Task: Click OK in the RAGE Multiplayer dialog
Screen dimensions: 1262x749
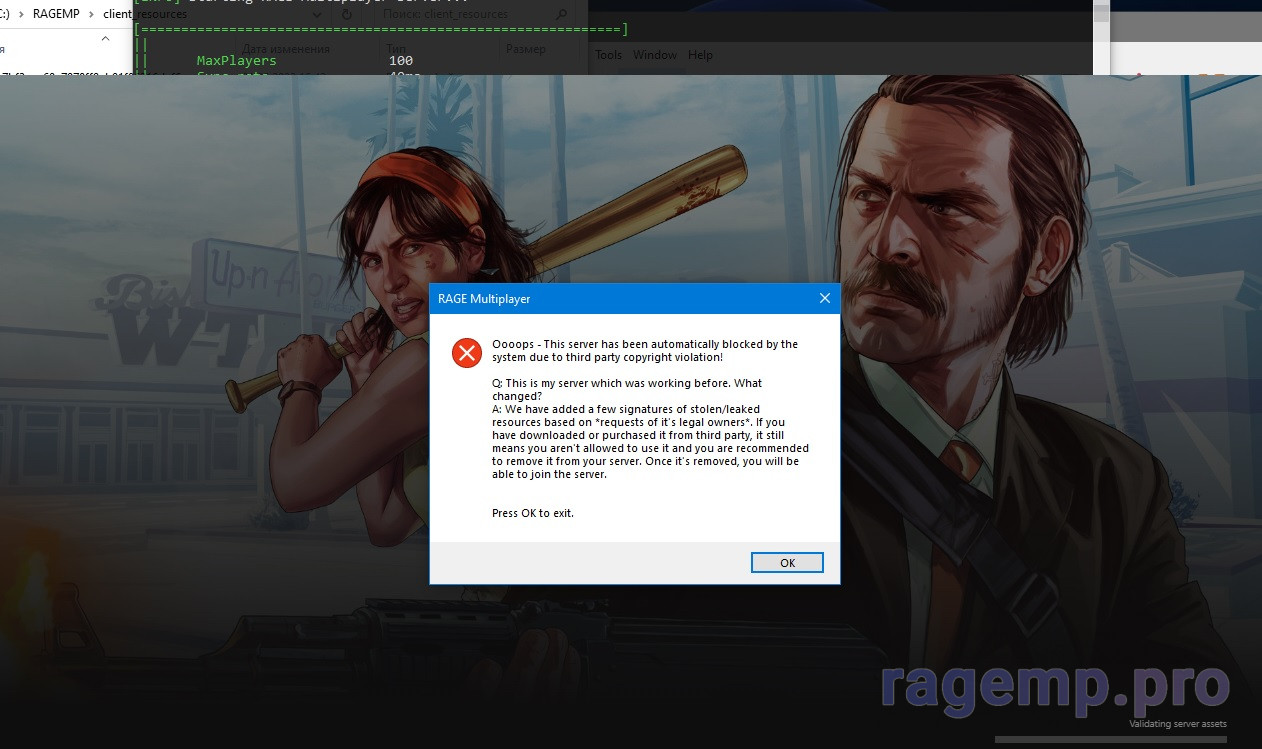Action: point(787,563)
